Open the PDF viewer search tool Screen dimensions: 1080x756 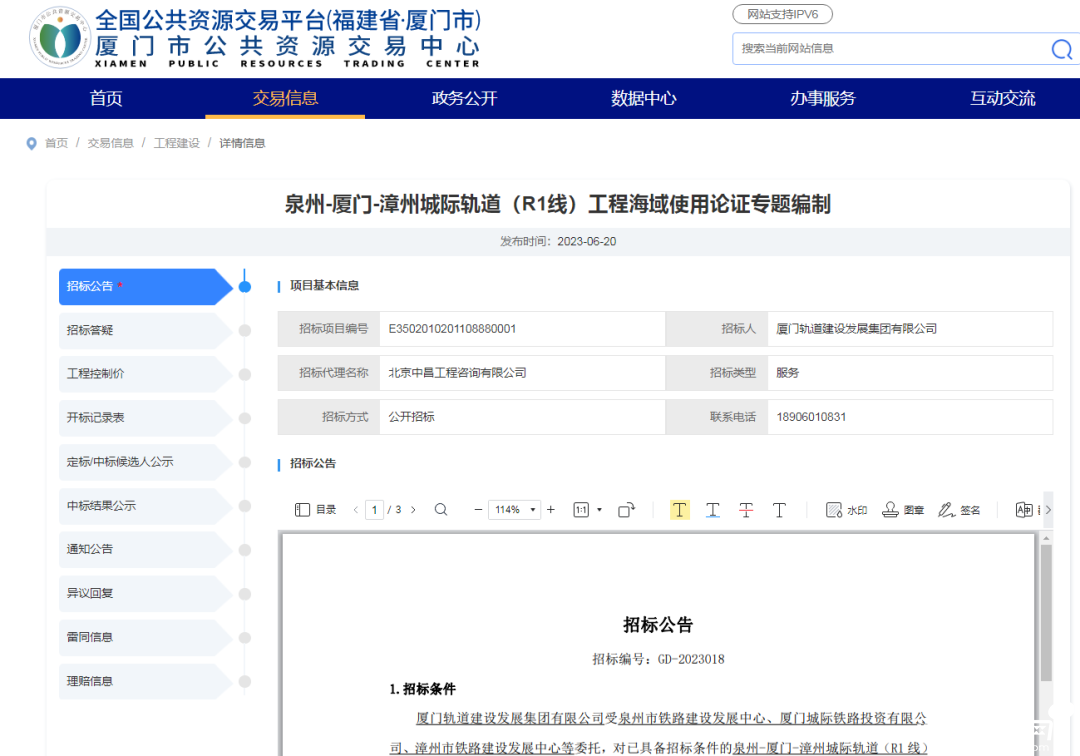[441, 510]
